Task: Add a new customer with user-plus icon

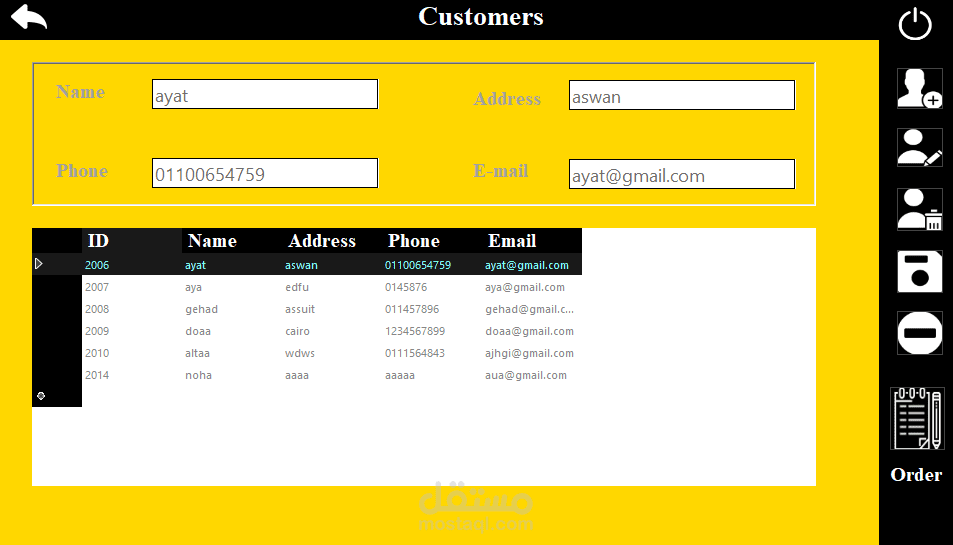Action: pos(920,89)
